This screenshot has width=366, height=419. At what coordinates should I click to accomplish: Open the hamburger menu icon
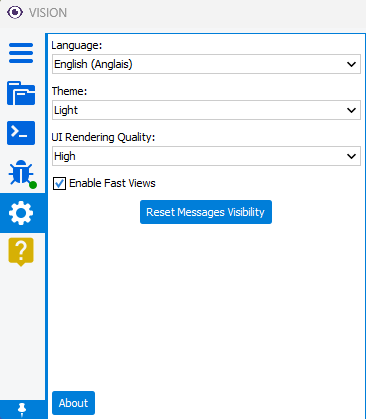[21, 53]
